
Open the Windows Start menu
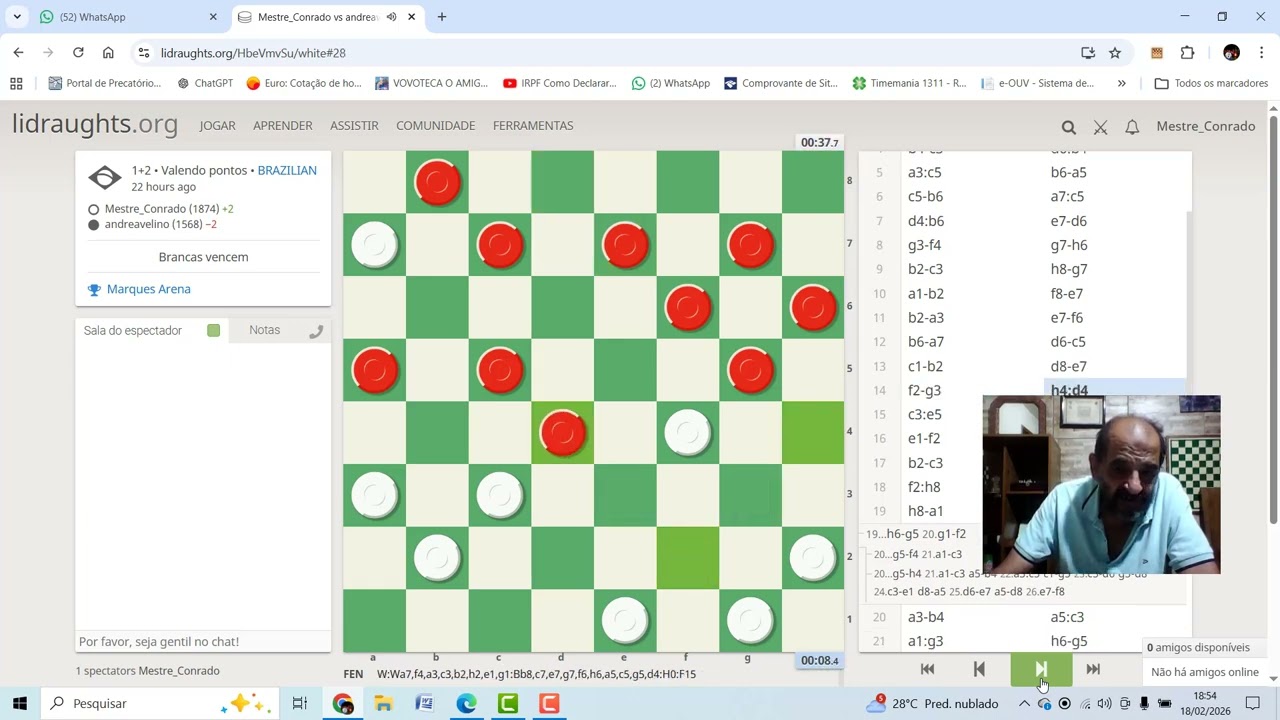(x=20, y=704)
